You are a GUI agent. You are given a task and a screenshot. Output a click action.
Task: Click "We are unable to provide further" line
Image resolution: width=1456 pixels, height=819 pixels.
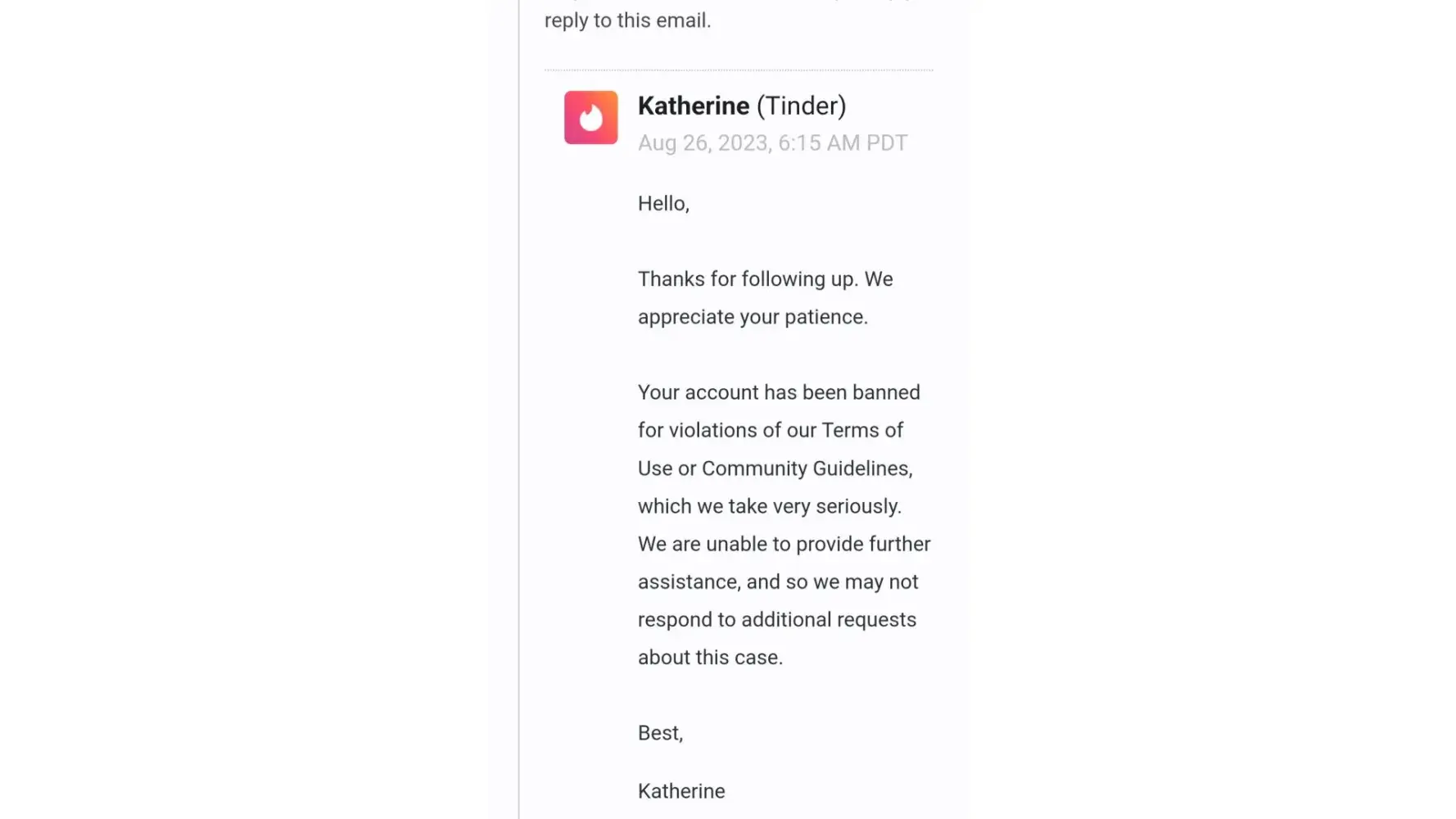pos(784,544)
